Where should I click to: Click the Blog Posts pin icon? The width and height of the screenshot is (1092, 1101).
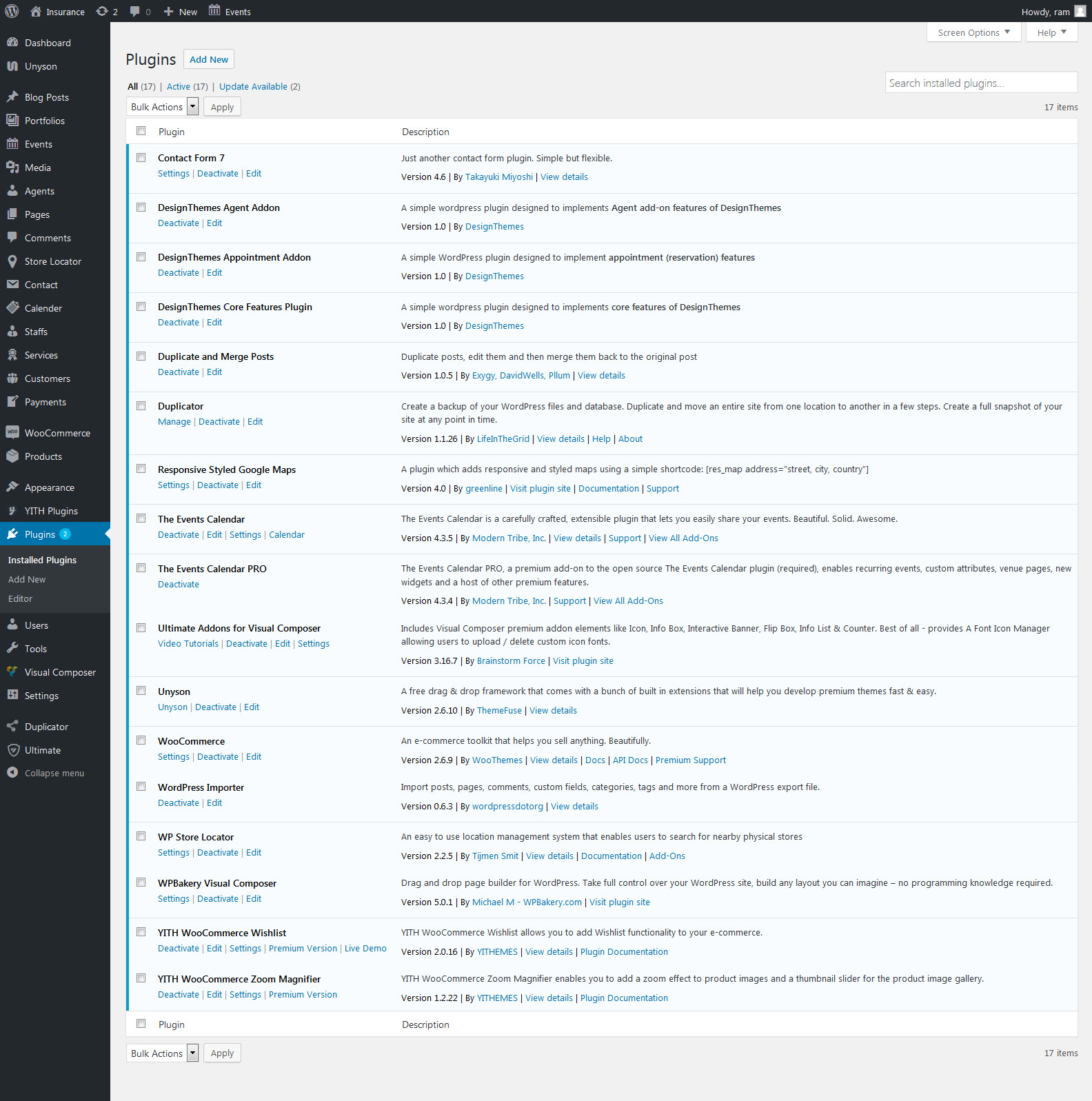12,97
